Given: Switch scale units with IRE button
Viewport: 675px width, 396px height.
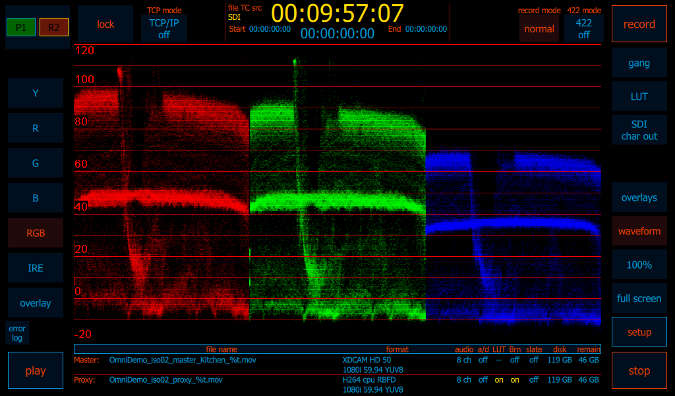Looking at the screenshot, I should 36,268.
